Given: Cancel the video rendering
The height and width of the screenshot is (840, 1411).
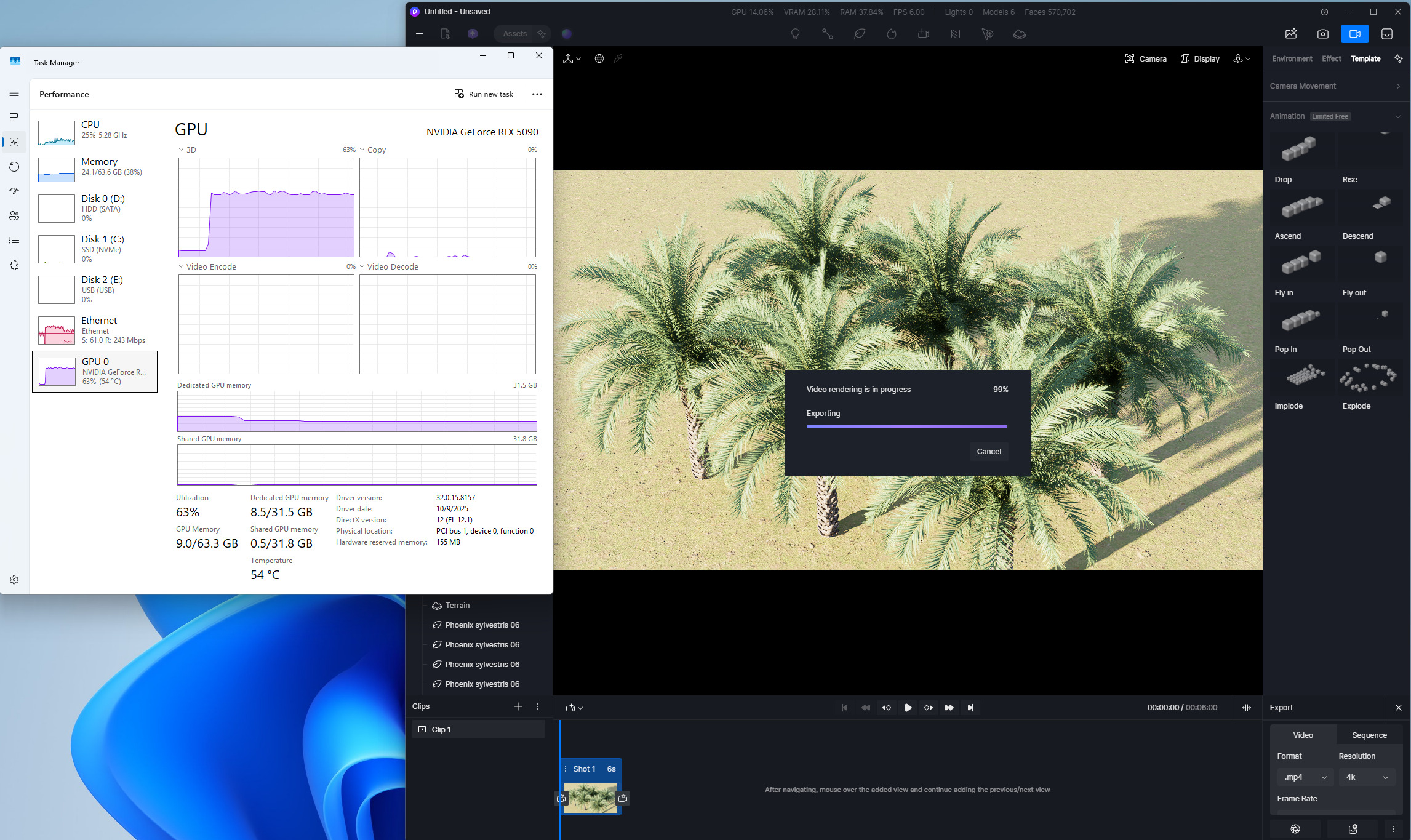Looking at the screenshot, I should point(988,451).
